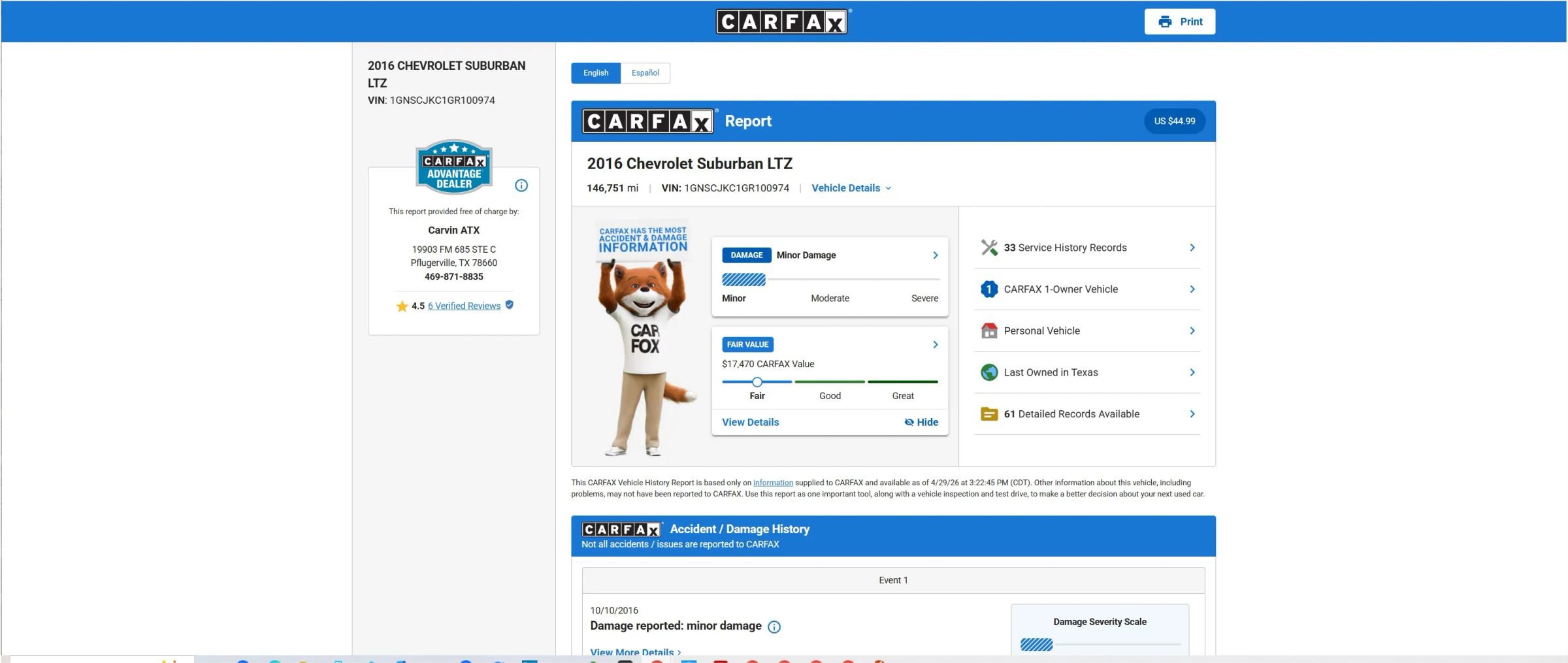The image size is (1568, 663).
Task: Click the Carvin ATX dealer name
Action: click(454, 230)
